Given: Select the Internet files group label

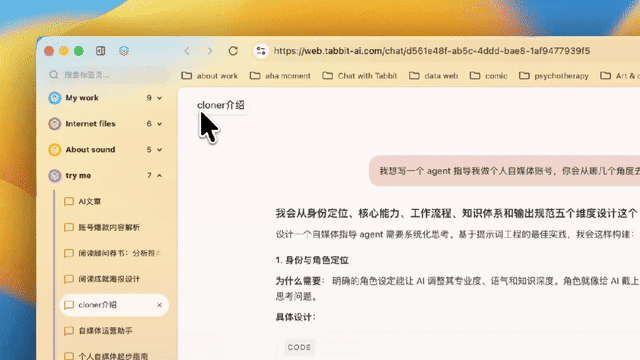Looking at the screenshot, I should [x=91, y=124].
